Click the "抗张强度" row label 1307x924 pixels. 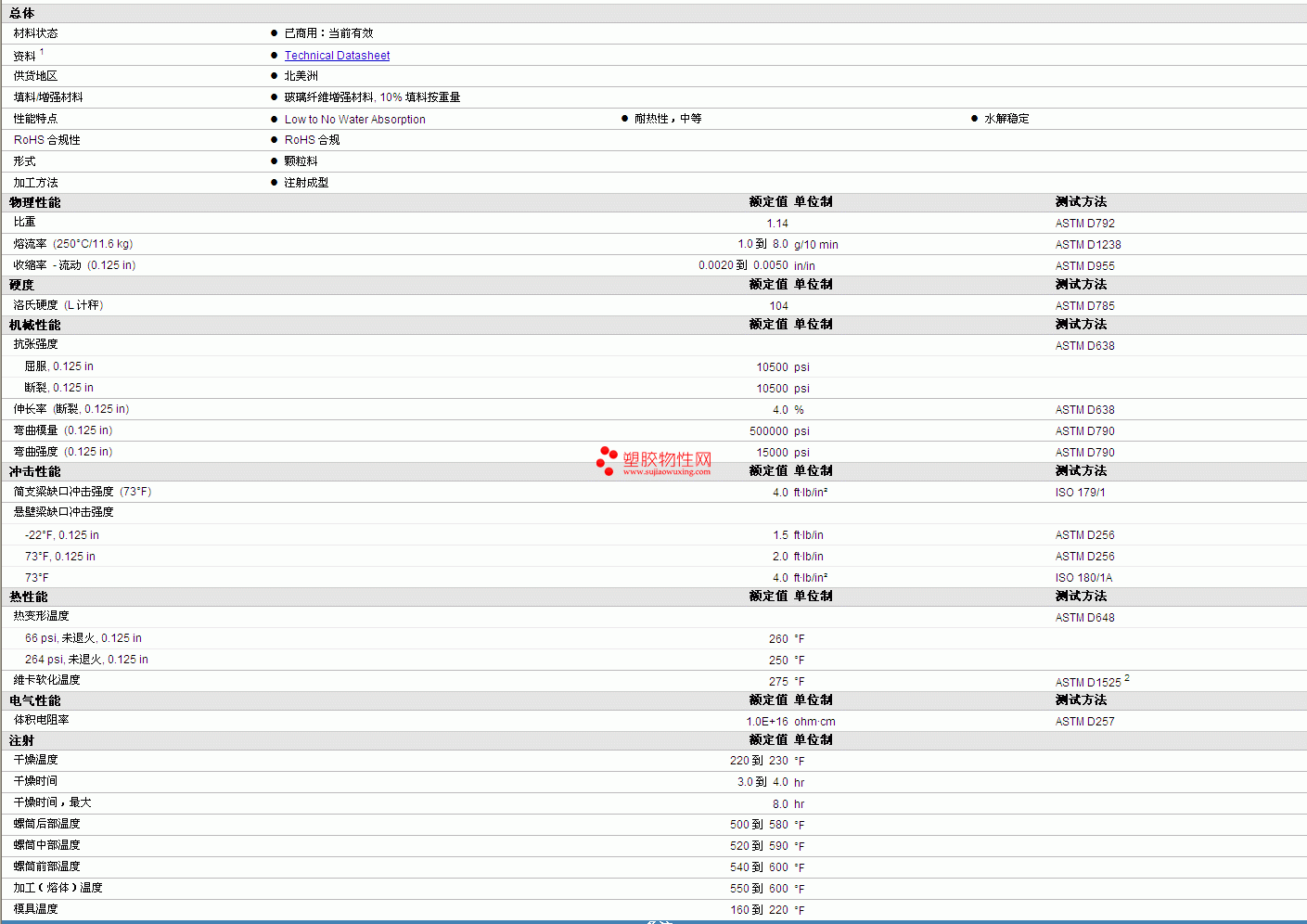point(35,344)
